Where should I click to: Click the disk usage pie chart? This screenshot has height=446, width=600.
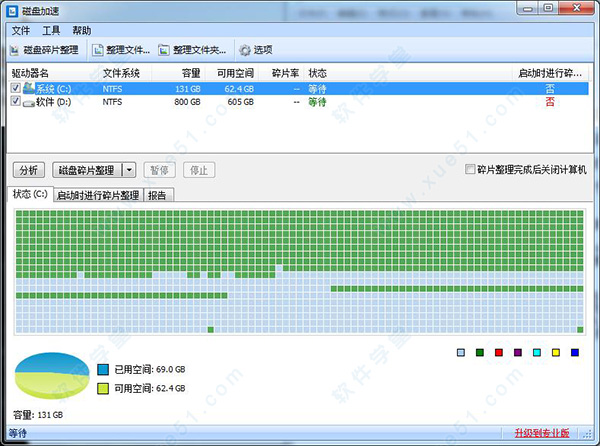click(x=52, y=376)
